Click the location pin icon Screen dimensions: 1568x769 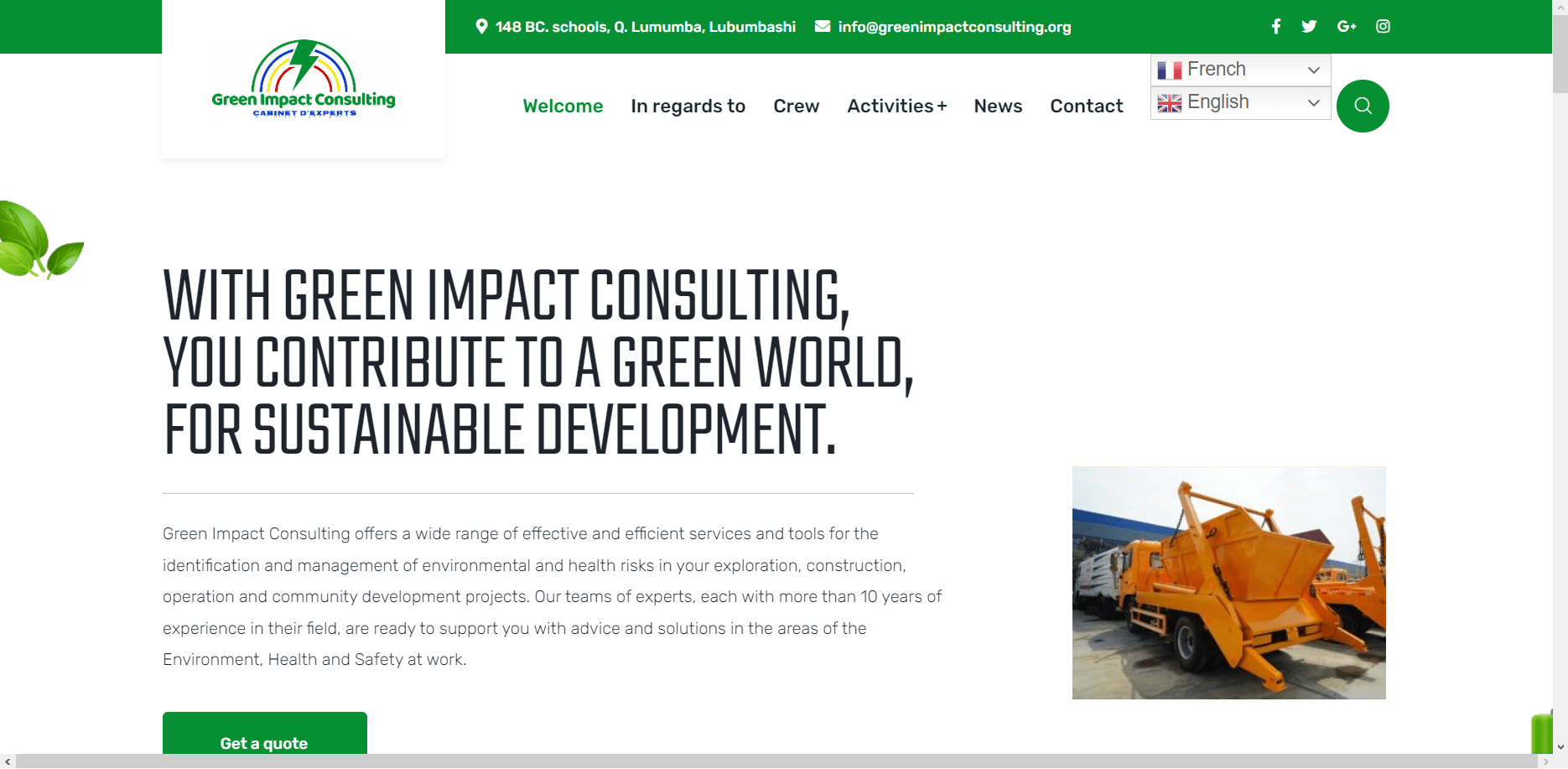coord(481,26)
